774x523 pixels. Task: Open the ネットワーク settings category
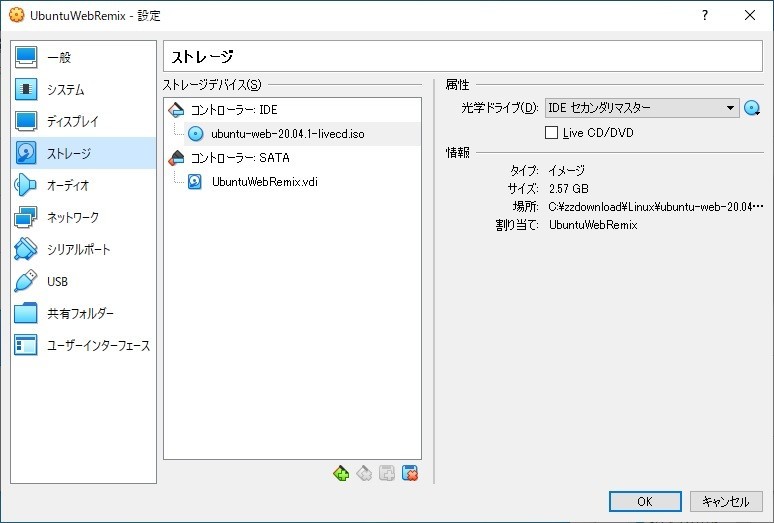coord(83,217)
